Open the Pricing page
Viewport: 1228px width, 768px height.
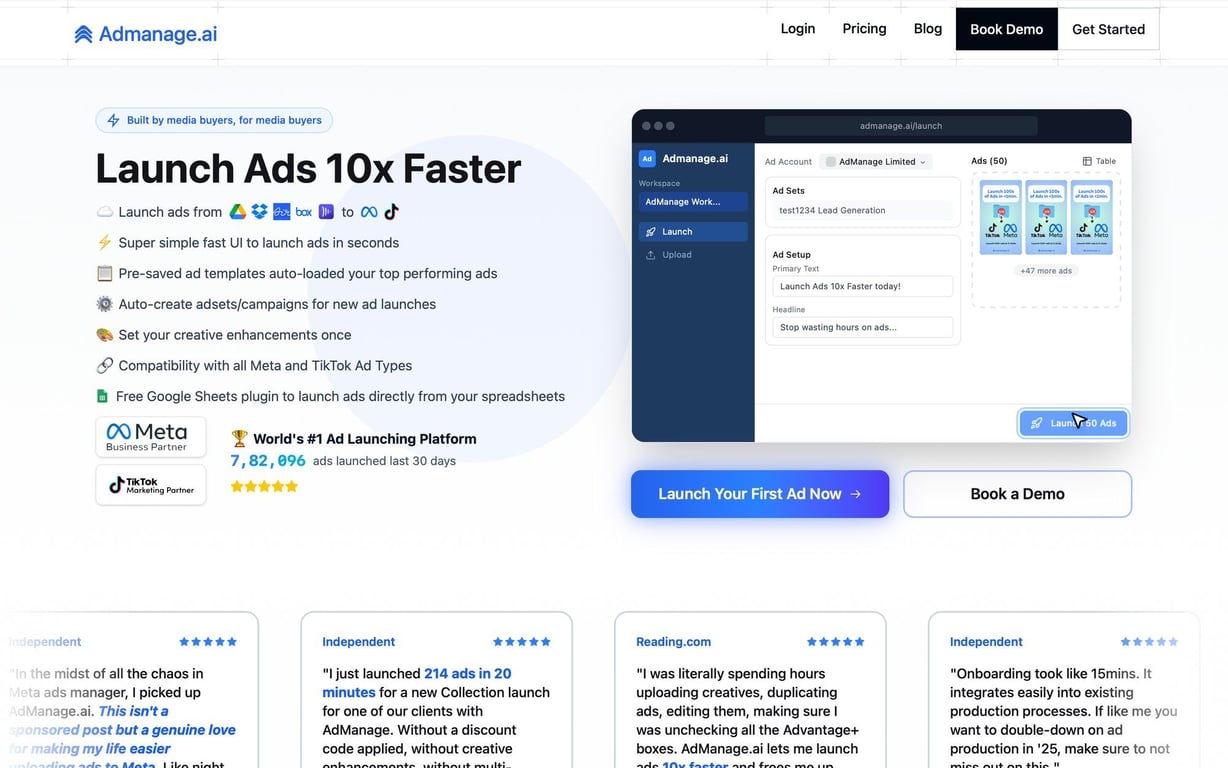(864, 29)
